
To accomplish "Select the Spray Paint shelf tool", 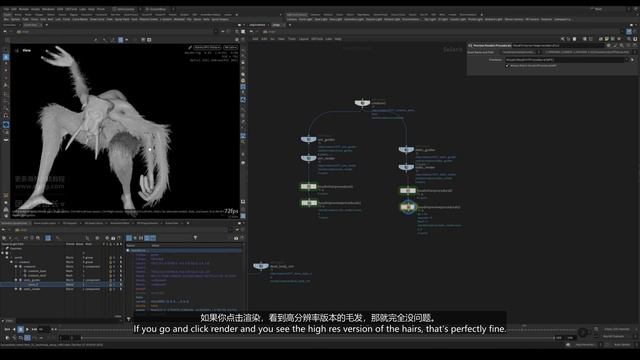I will click(x=122, y=19).
